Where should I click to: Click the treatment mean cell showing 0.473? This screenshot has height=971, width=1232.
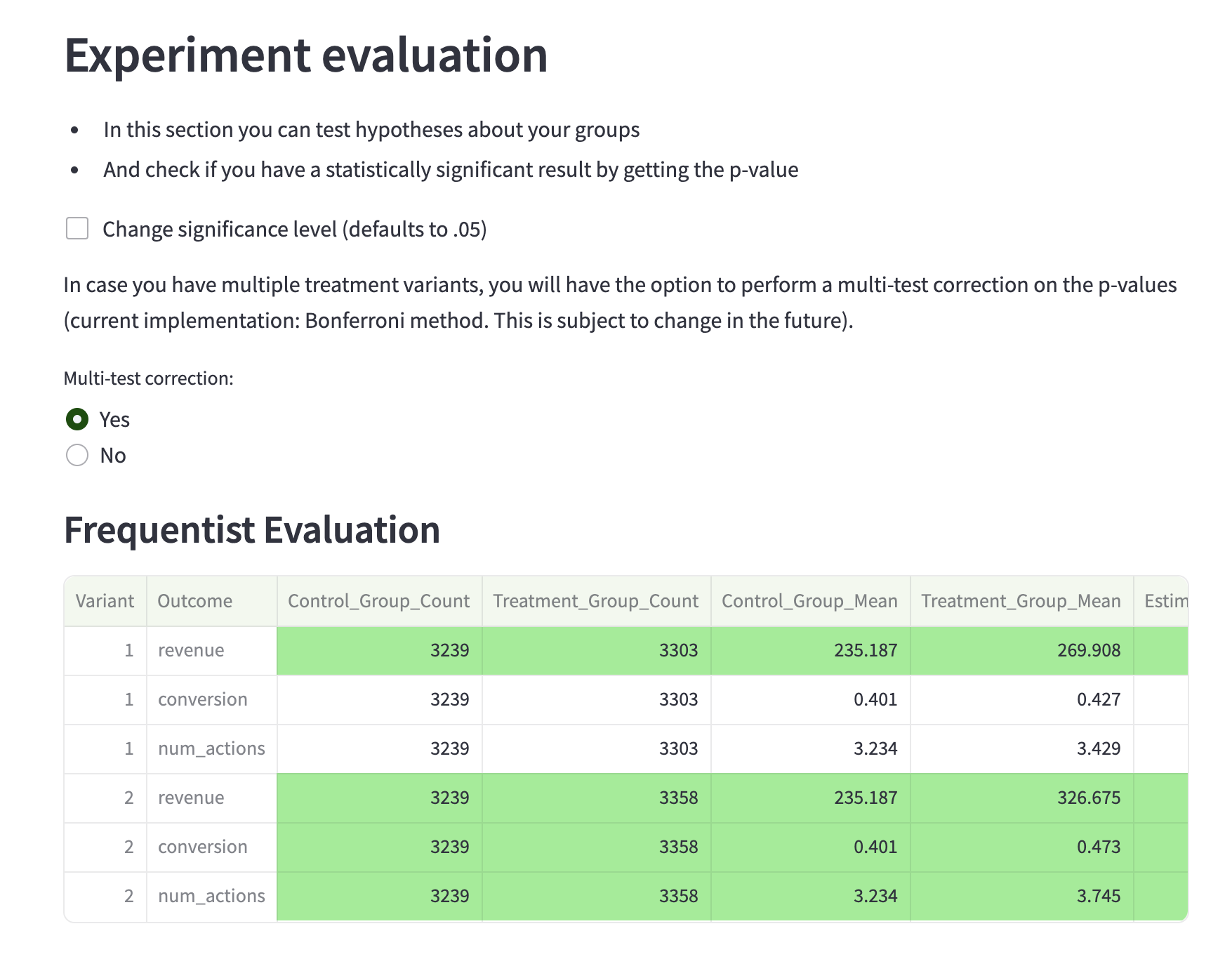[1098, 847]
